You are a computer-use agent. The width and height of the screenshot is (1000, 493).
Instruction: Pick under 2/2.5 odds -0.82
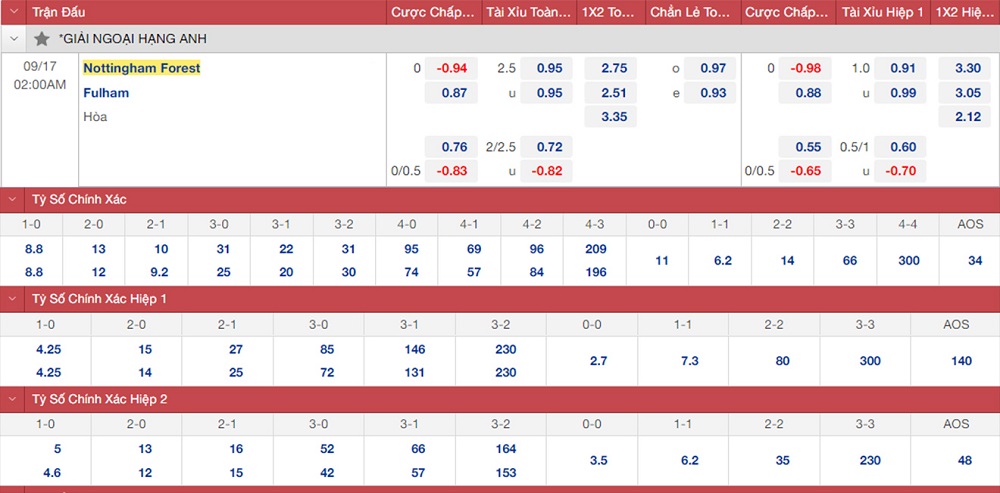[x=547, y=171]
